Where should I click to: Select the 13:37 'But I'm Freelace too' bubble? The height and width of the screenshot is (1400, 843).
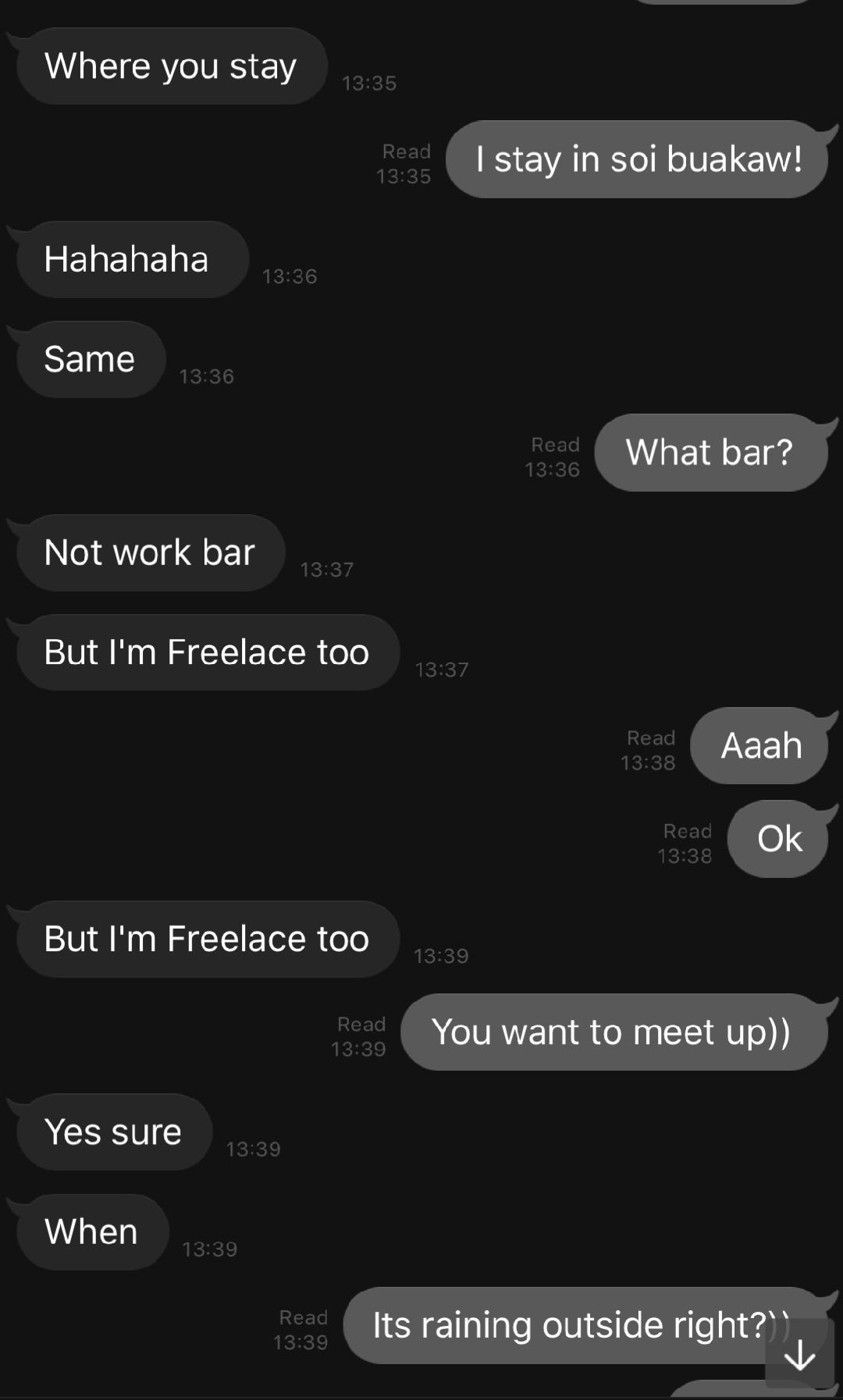(208, 652)
